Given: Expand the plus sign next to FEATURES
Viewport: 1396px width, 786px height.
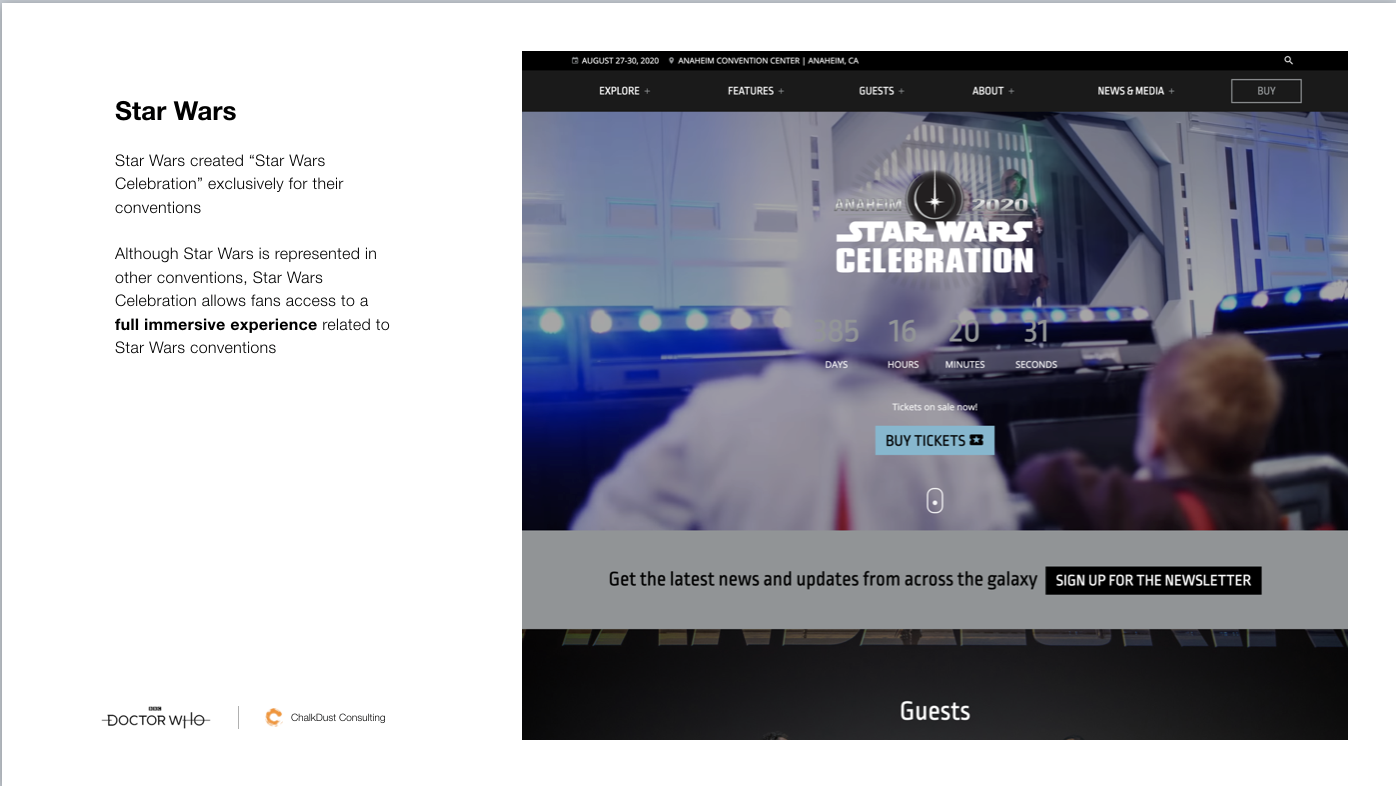Looking at the screenshot, I should point(781,91).
